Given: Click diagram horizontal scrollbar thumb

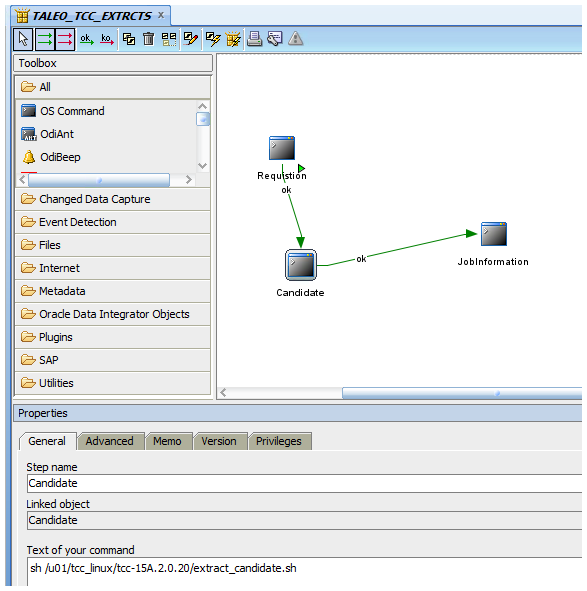Looking at the screenshot, I should point(462,393).
